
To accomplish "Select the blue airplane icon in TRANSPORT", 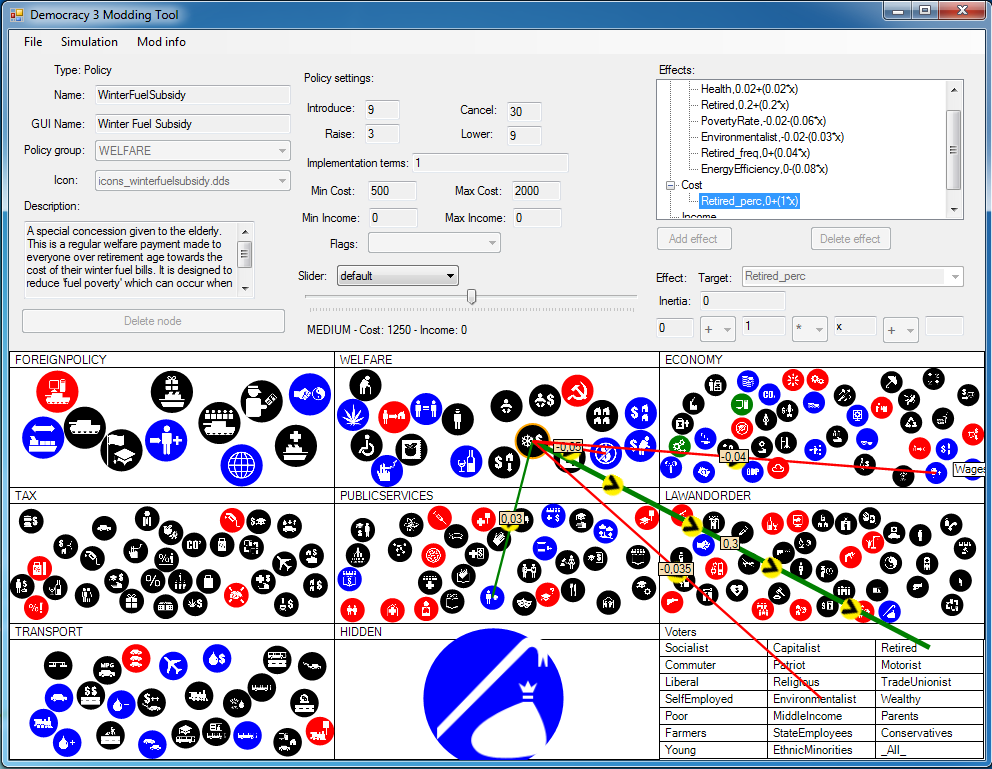I will pos(173,665).
